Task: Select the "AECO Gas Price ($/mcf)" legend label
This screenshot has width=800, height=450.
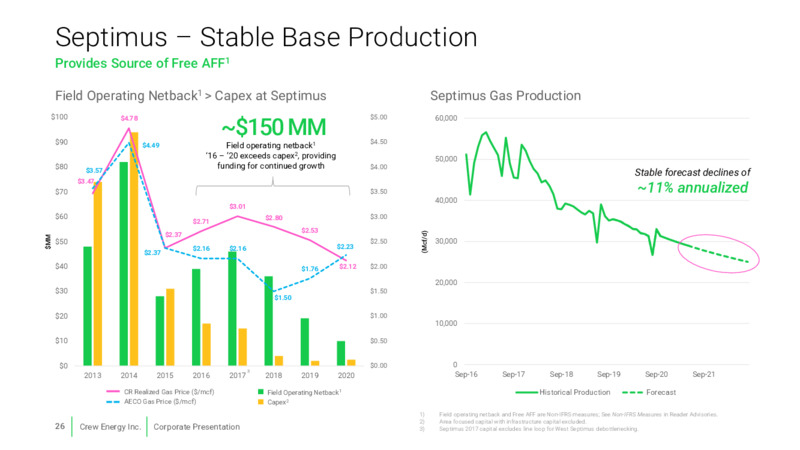Action: point(160,402)
